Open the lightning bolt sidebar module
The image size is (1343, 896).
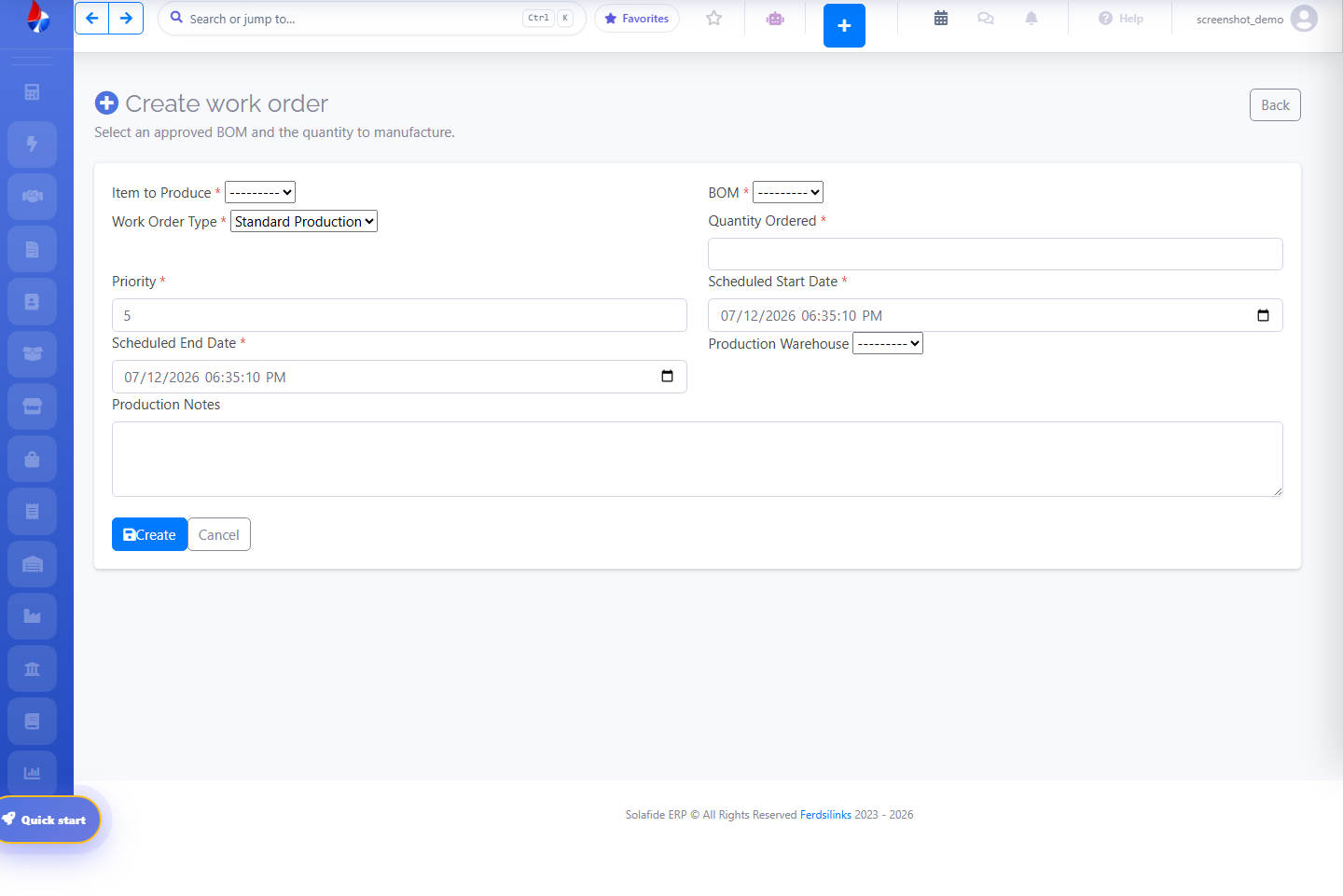32,144
